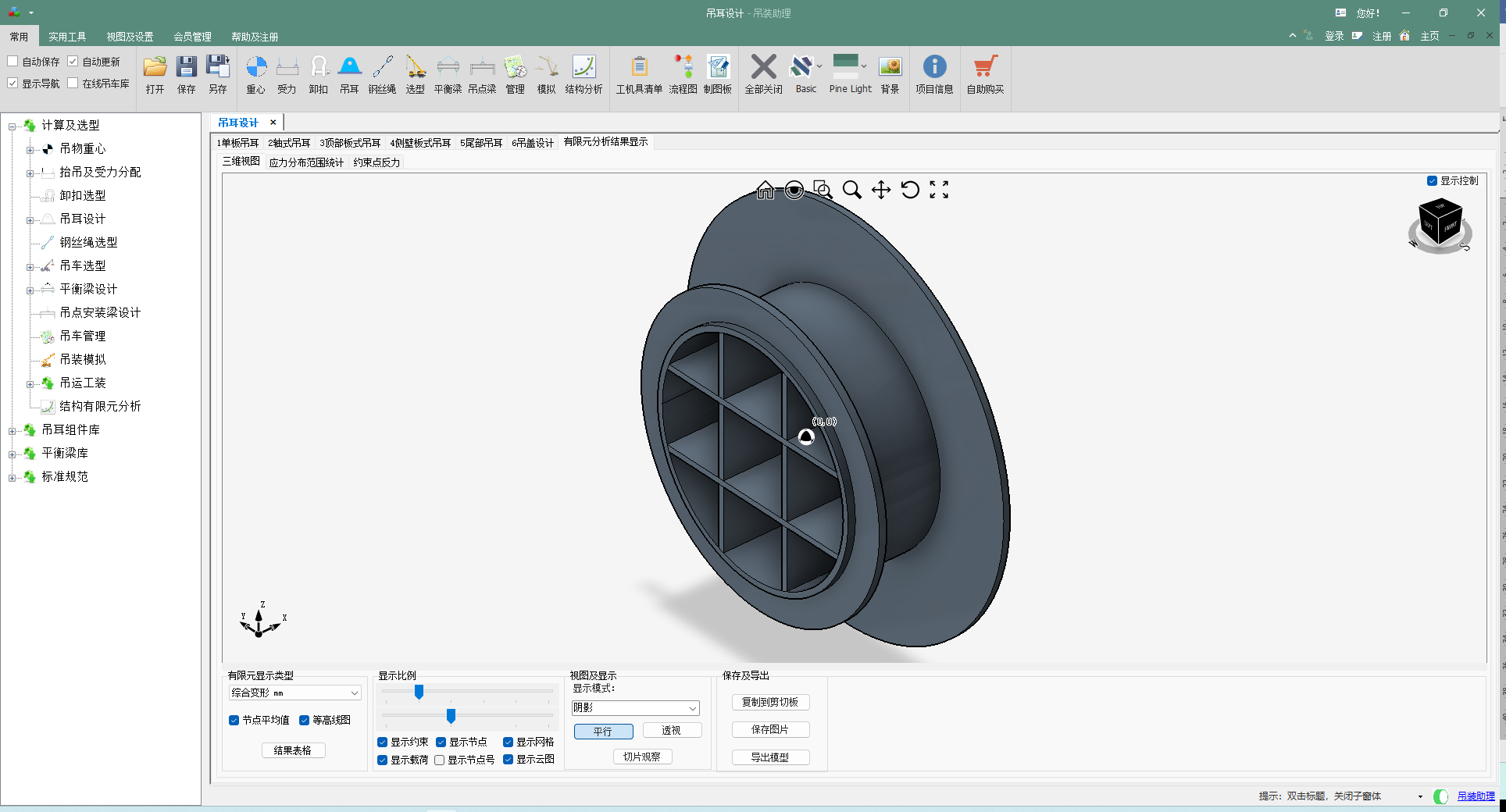The width and height of the screenshot is (1506, 812).
Task: Enable 显示节点号 checkbox
Action: point(440,760)
